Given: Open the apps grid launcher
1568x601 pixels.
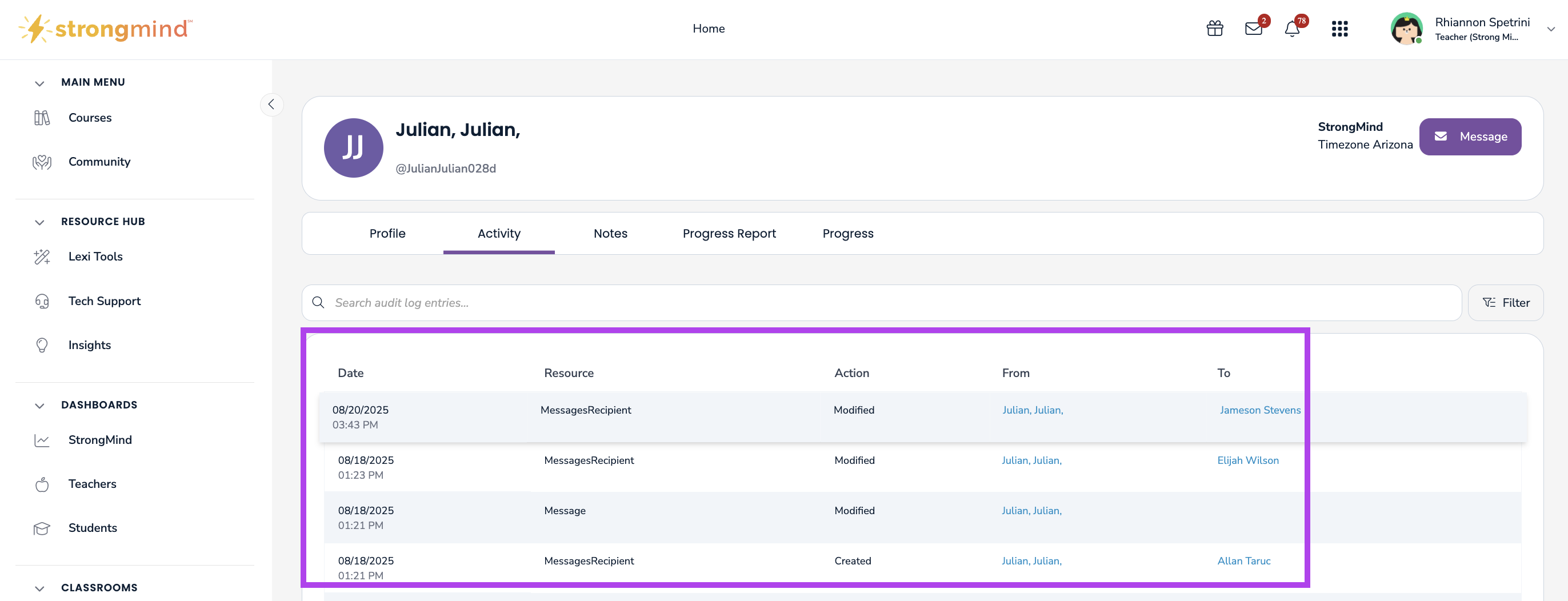Looking at the screenshot, I should [x=1339, y=29].
